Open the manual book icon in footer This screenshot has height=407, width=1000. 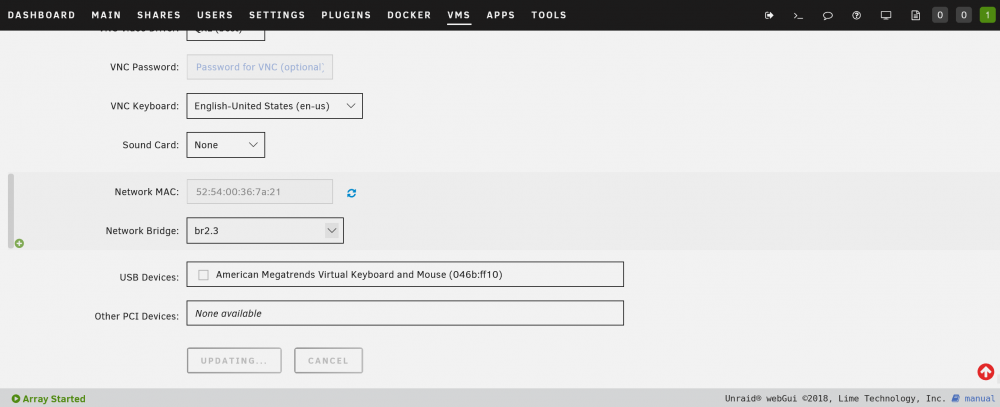pyautogui.click(x=955, y=399)
